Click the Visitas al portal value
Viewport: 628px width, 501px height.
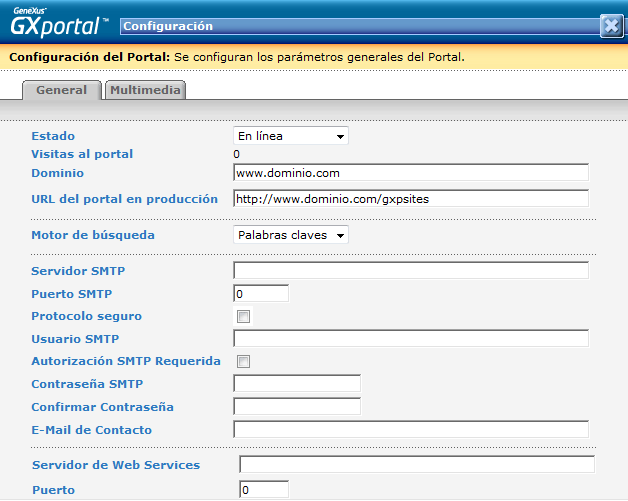pos(237,154)
